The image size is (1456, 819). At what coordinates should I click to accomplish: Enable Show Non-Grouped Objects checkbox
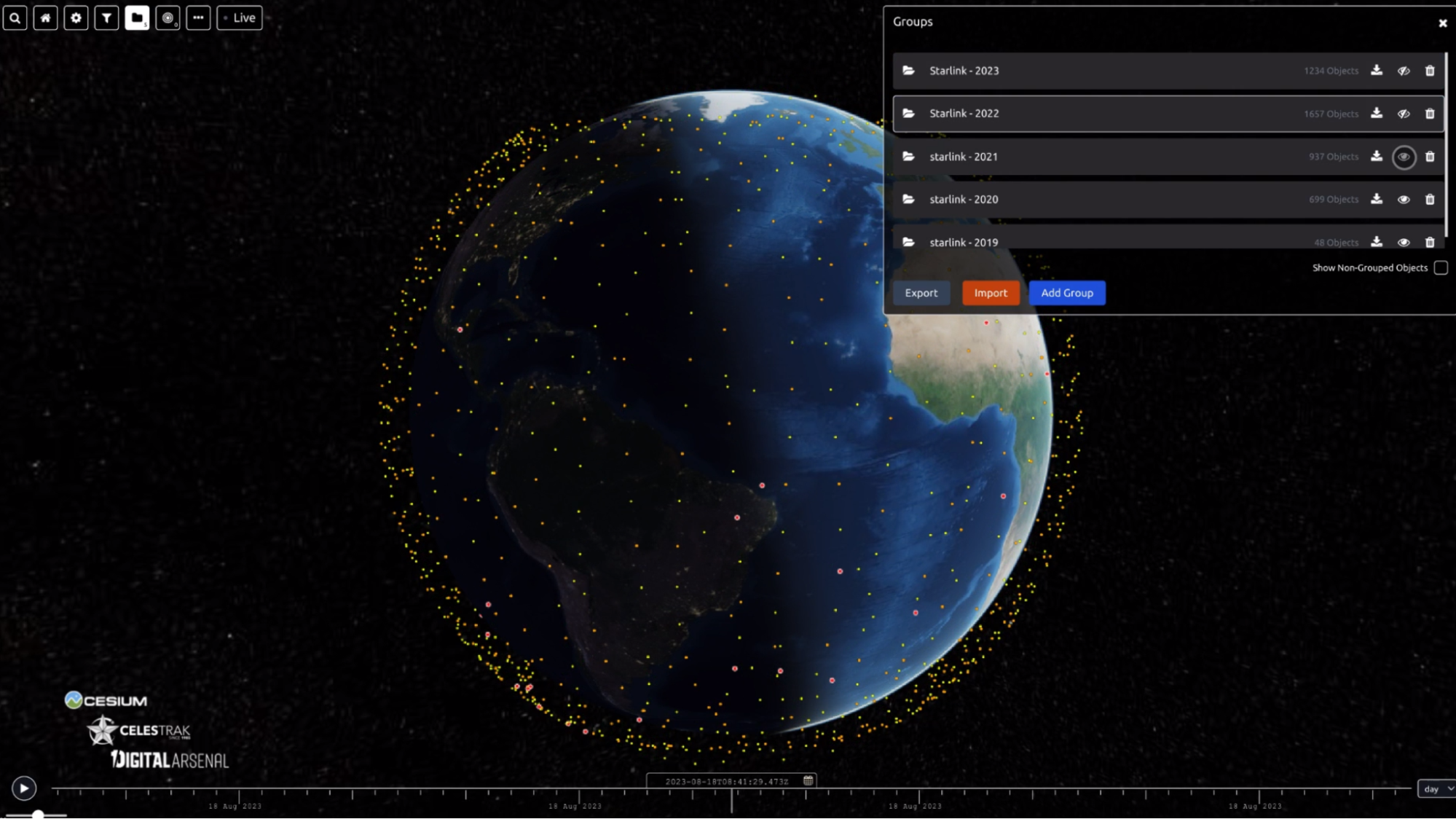pyautogui.click(x=1440, y=267)
